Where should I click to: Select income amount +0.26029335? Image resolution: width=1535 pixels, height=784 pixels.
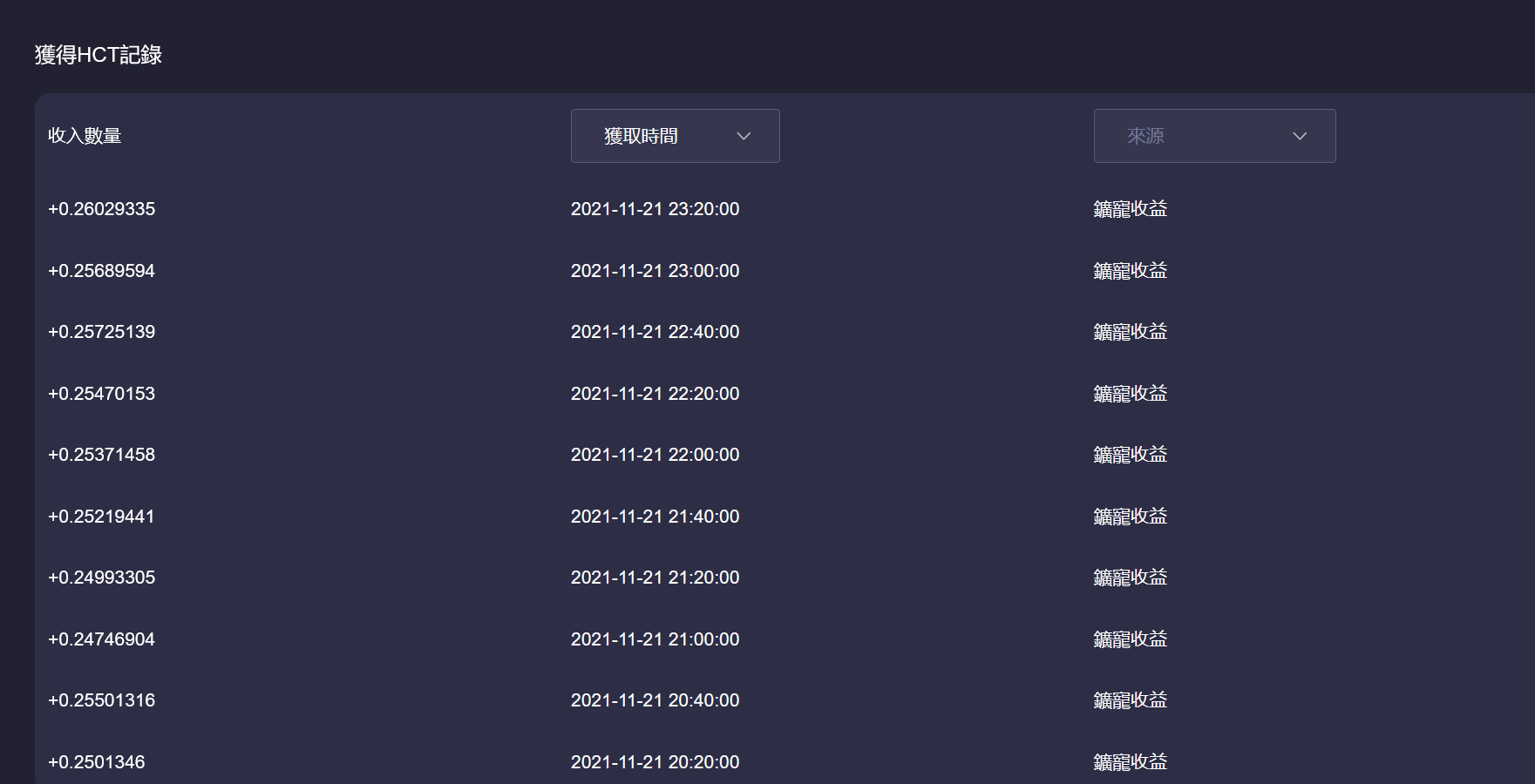101,209
